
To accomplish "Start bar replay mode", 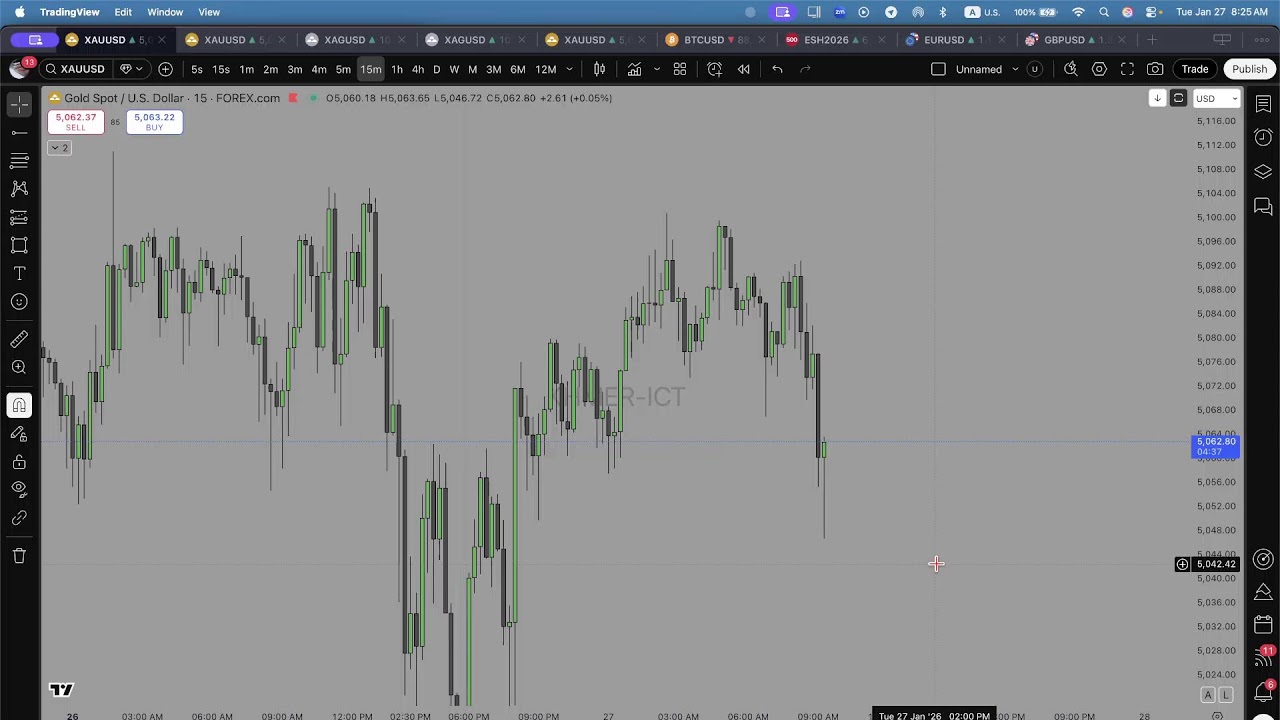I will click(744, 69).
